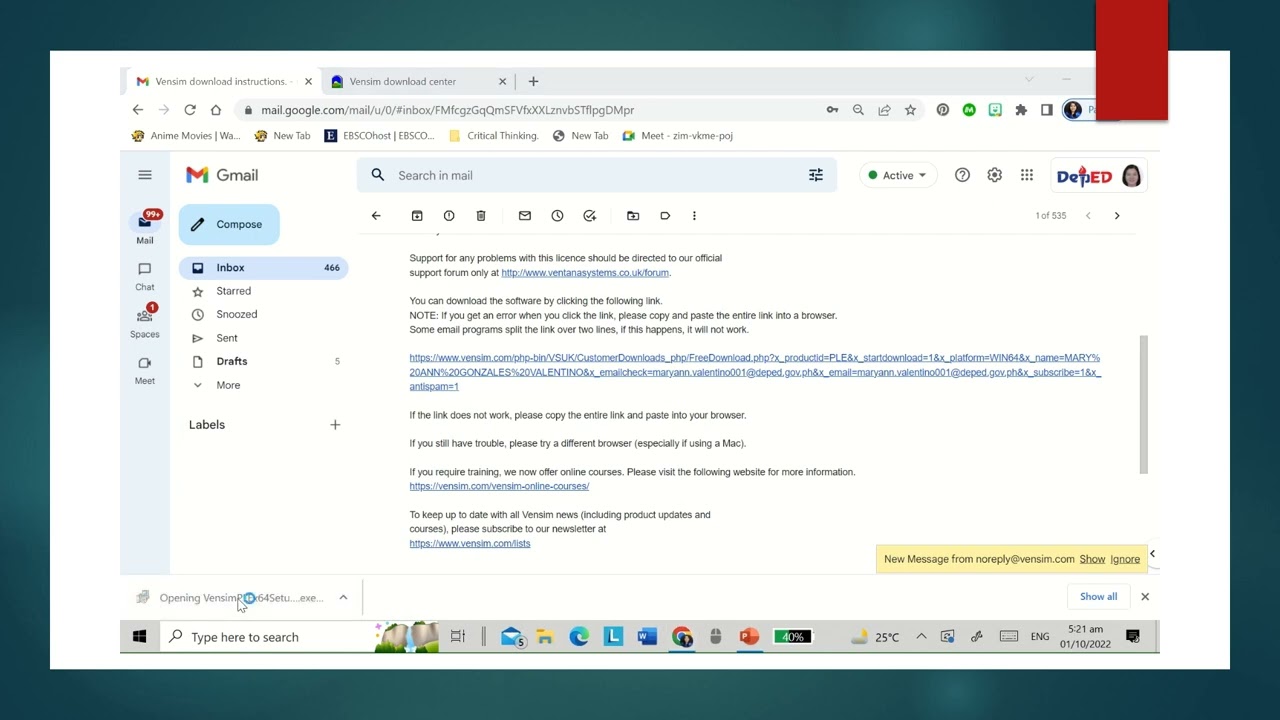Click the saved passwords key icon
This screenshot has width=1280, height=720.
click(832, 110)
